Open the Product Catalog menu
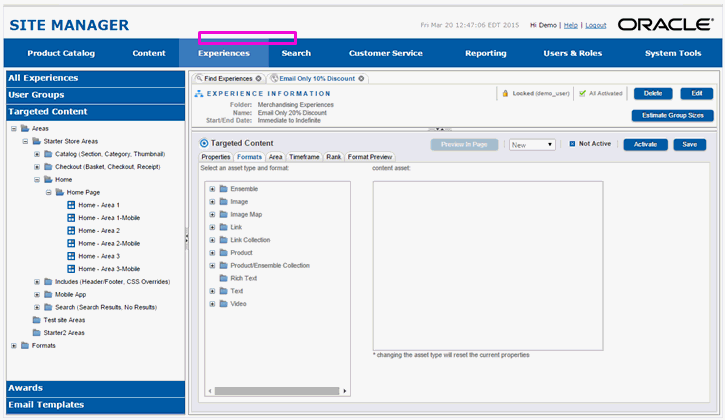This screenshot has width=725, height=420. tap(61, 53)
